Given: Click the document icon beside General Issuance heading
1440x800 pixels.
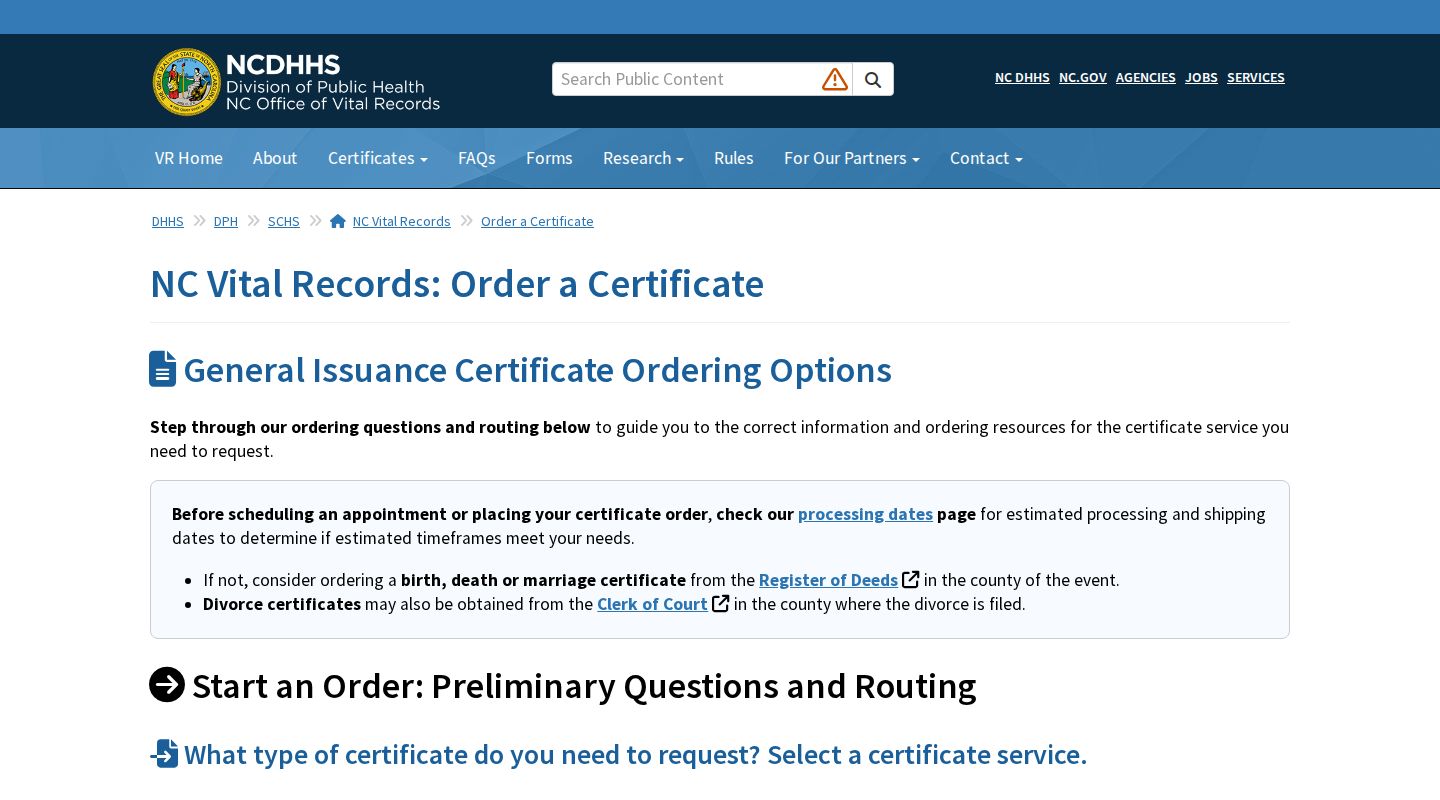Looking at the screenshot, I should [x=163, y=369].
